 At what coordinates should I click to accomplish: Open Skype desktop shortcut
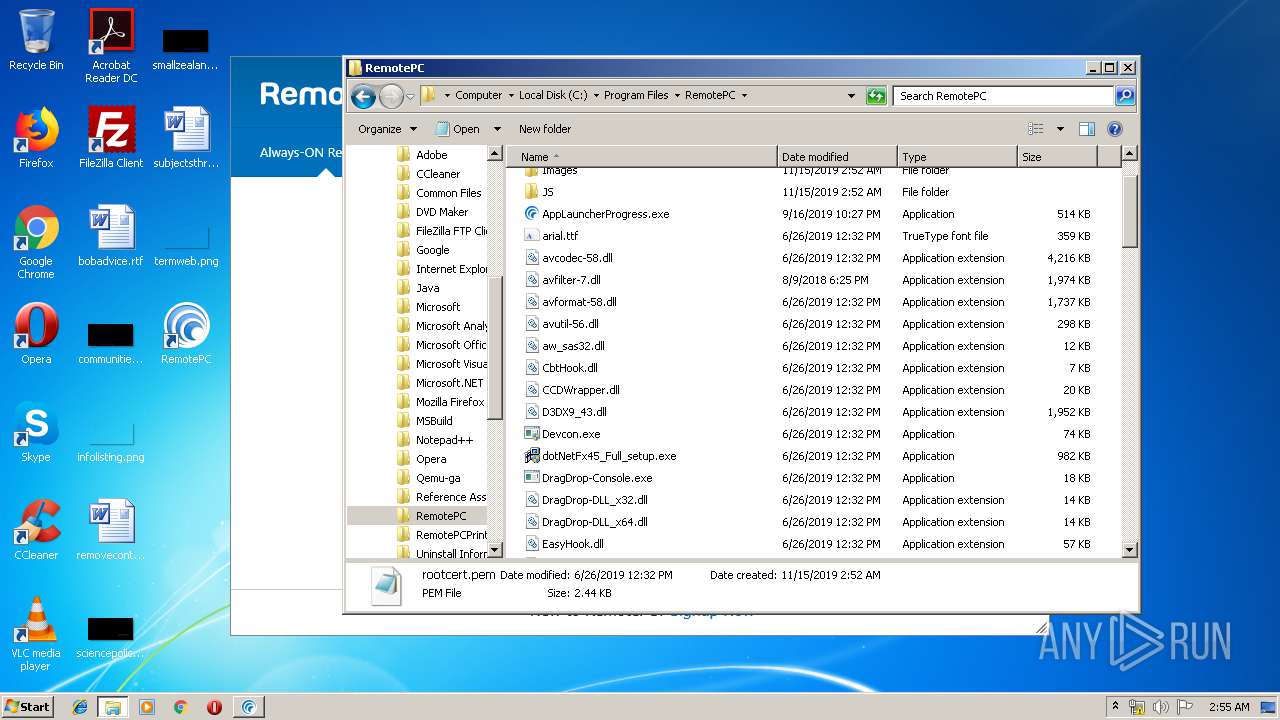coord(36,432)
